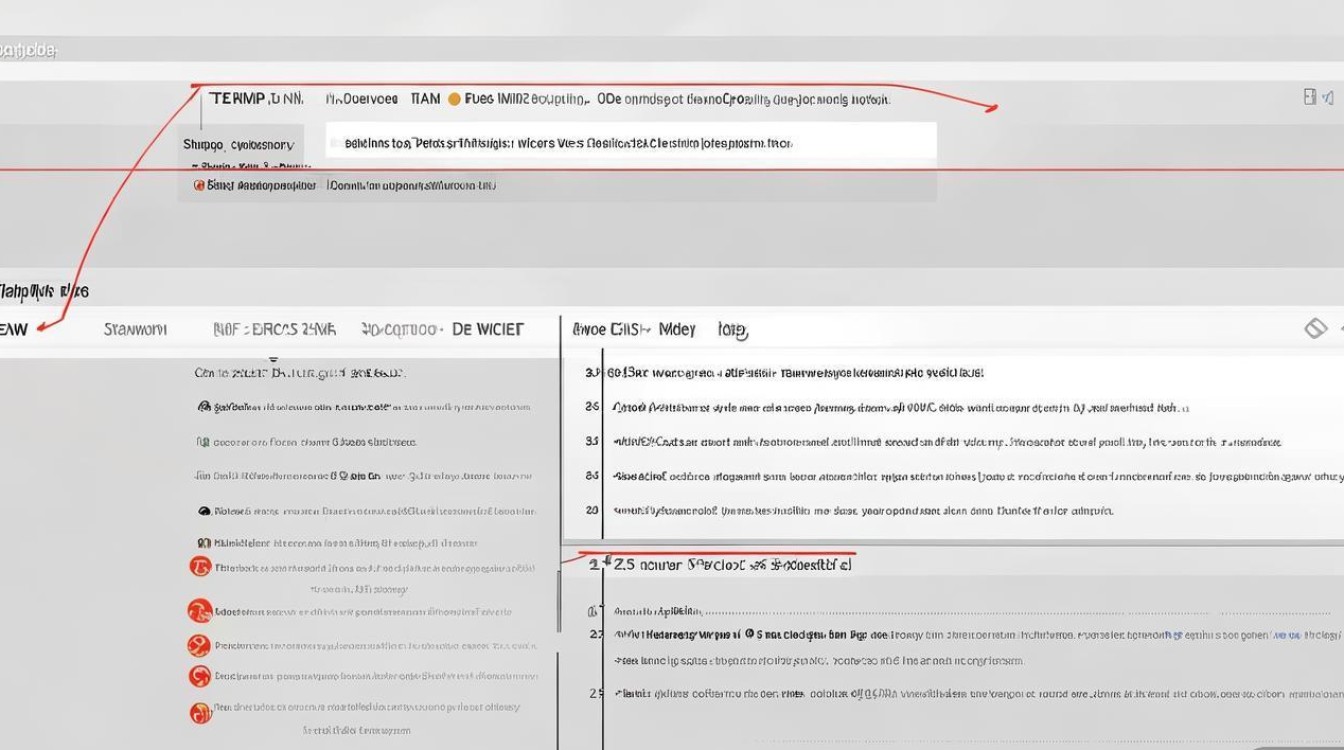Screen dimensions: 1344x750
Task: Click the white text field in top panel
Action: [x=630, y=143]
